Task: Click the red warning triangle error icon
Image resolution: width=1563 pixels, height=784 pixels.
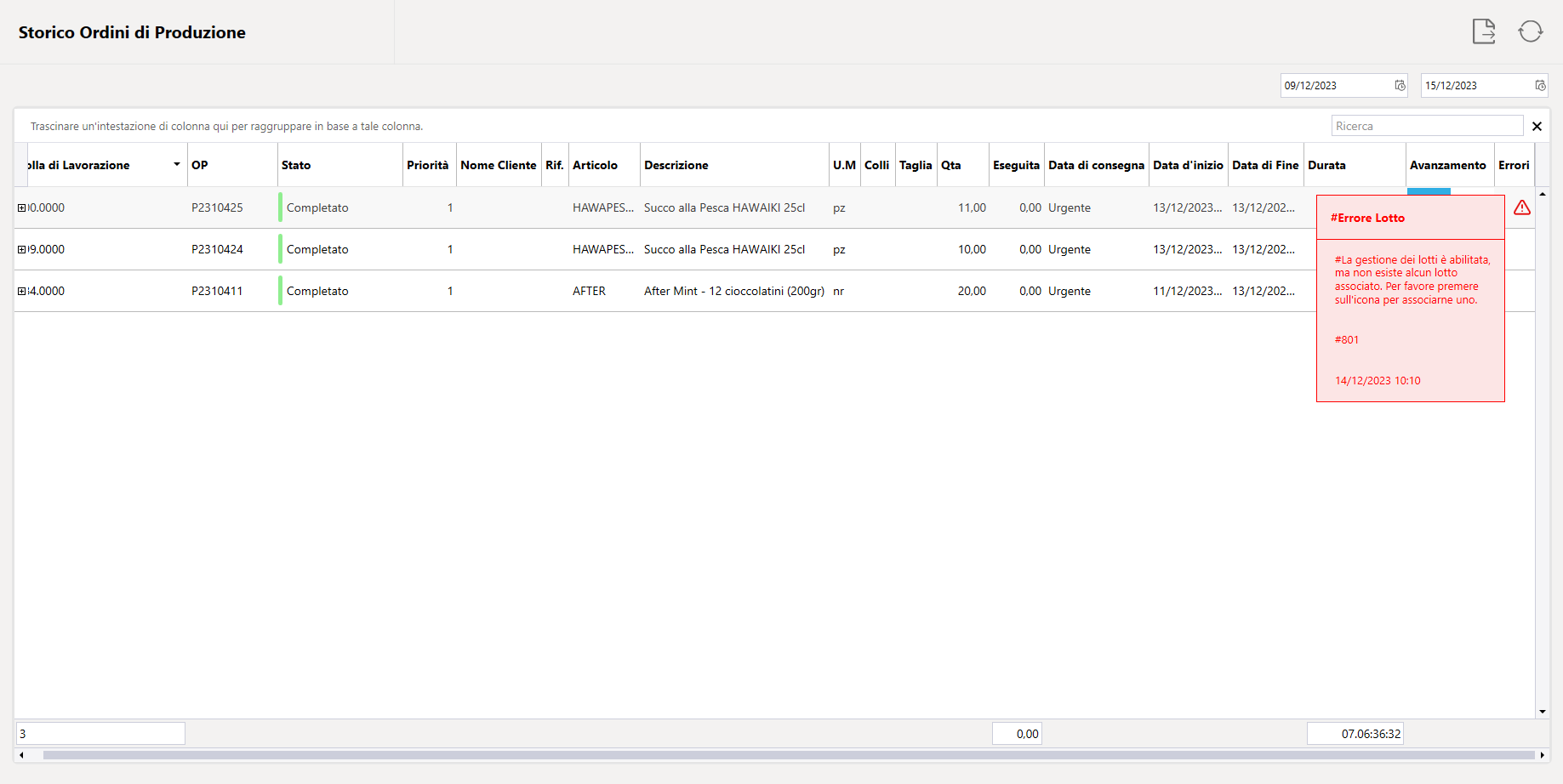Action: (1522, 207)
